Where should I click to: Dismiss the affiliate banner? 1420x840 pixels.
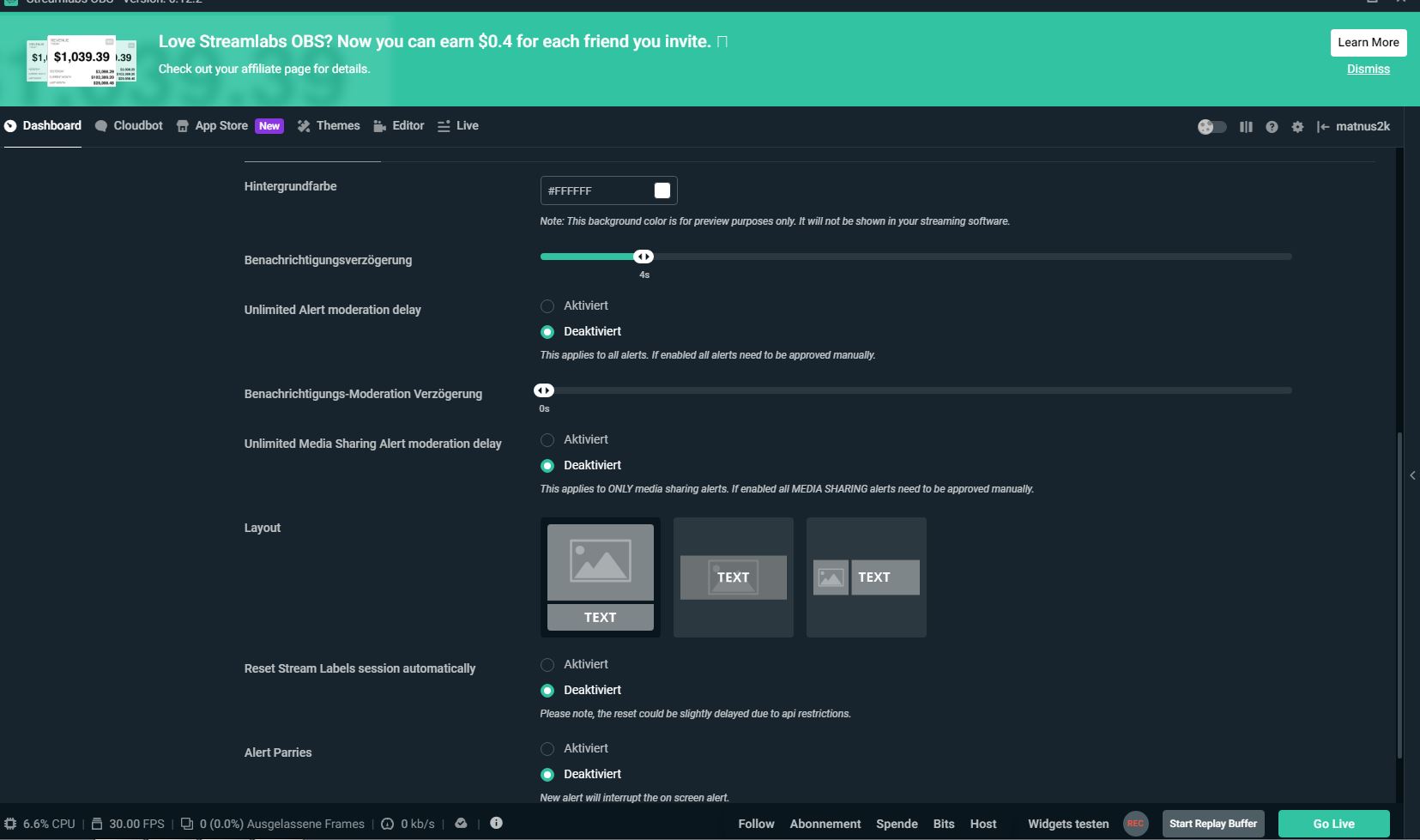coord(1368,69)
